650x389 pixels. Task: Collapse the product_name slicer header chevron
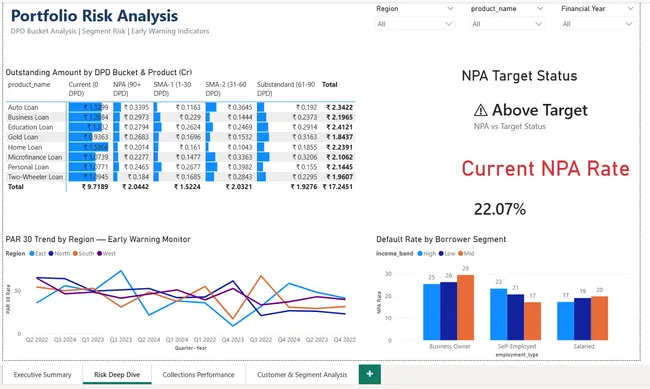click(540, 9)
